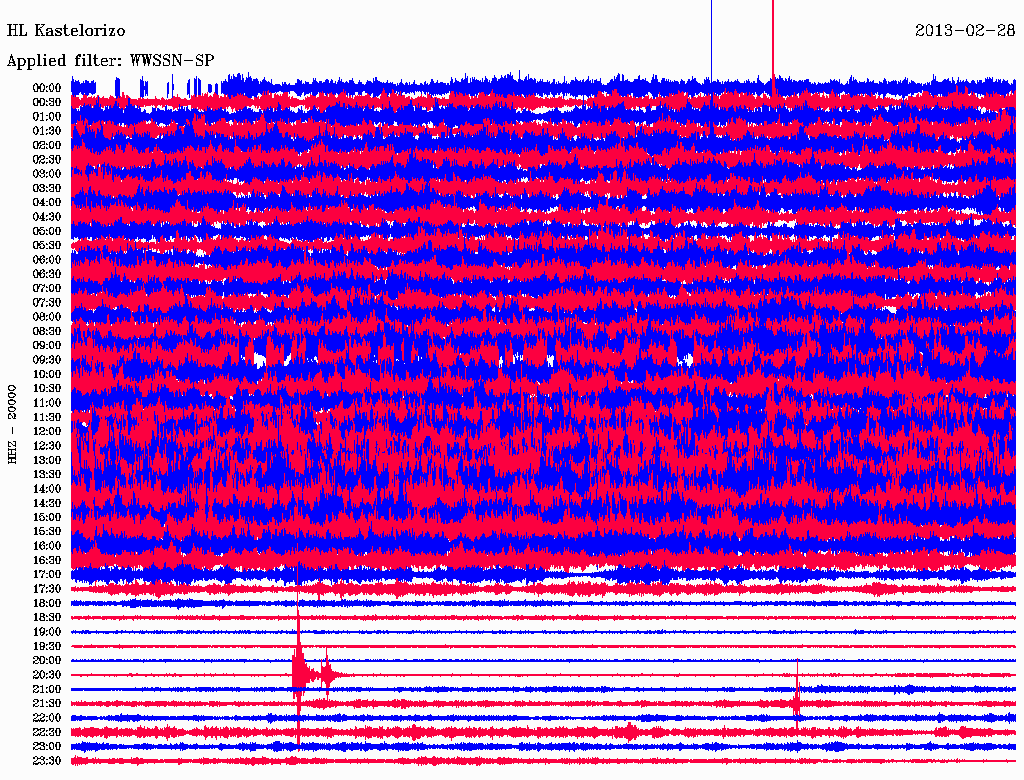The width and height of the screenshot is (1024, 780).
Task: Click the 10:00 time label
Action: pos(47,374)
